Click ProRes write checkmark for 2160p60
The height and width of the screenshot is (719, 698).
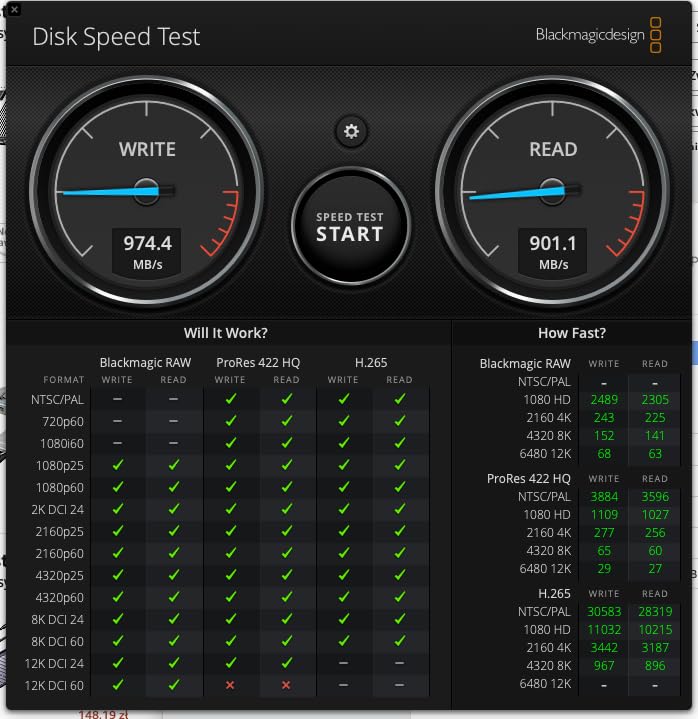click(x=231, y=553)
